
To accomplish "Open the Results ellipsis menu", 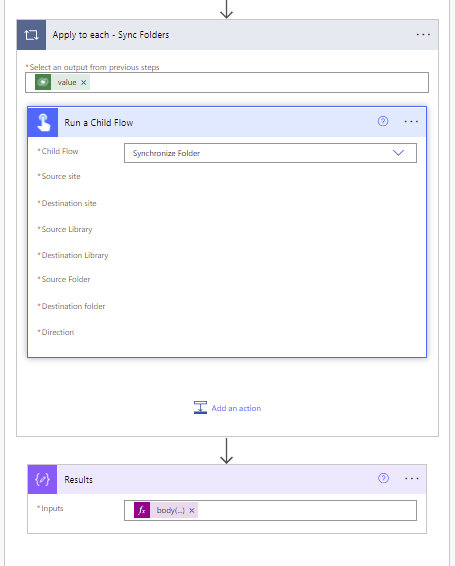I will (x=412, y=479).
